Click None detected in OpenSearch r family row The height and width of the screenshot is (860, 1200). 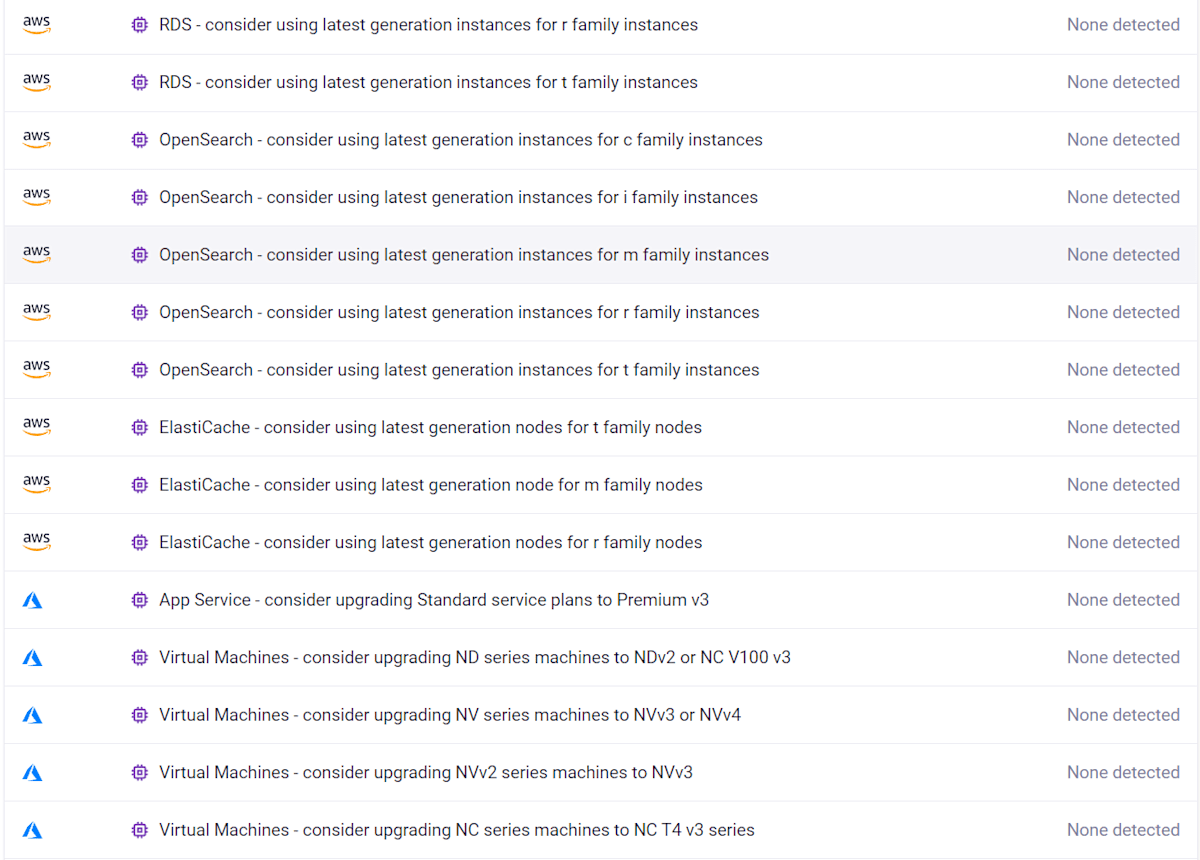[1123, 312]
